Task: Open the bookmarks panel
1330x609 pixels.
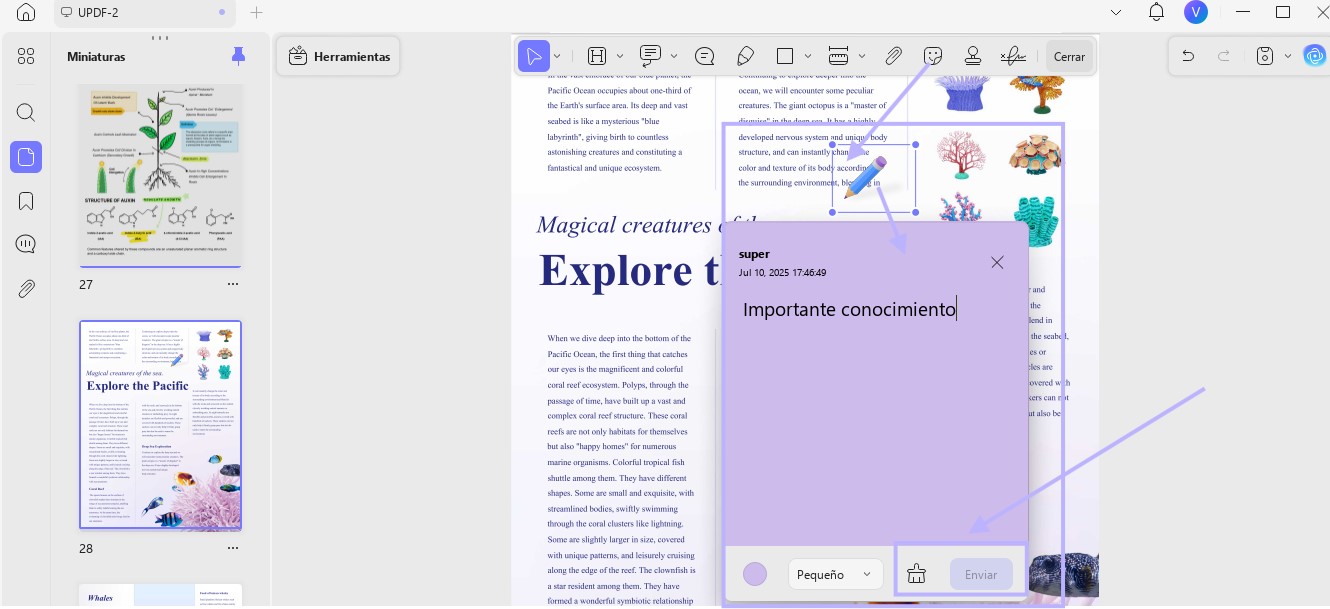Action: click(x=26, y=201)
